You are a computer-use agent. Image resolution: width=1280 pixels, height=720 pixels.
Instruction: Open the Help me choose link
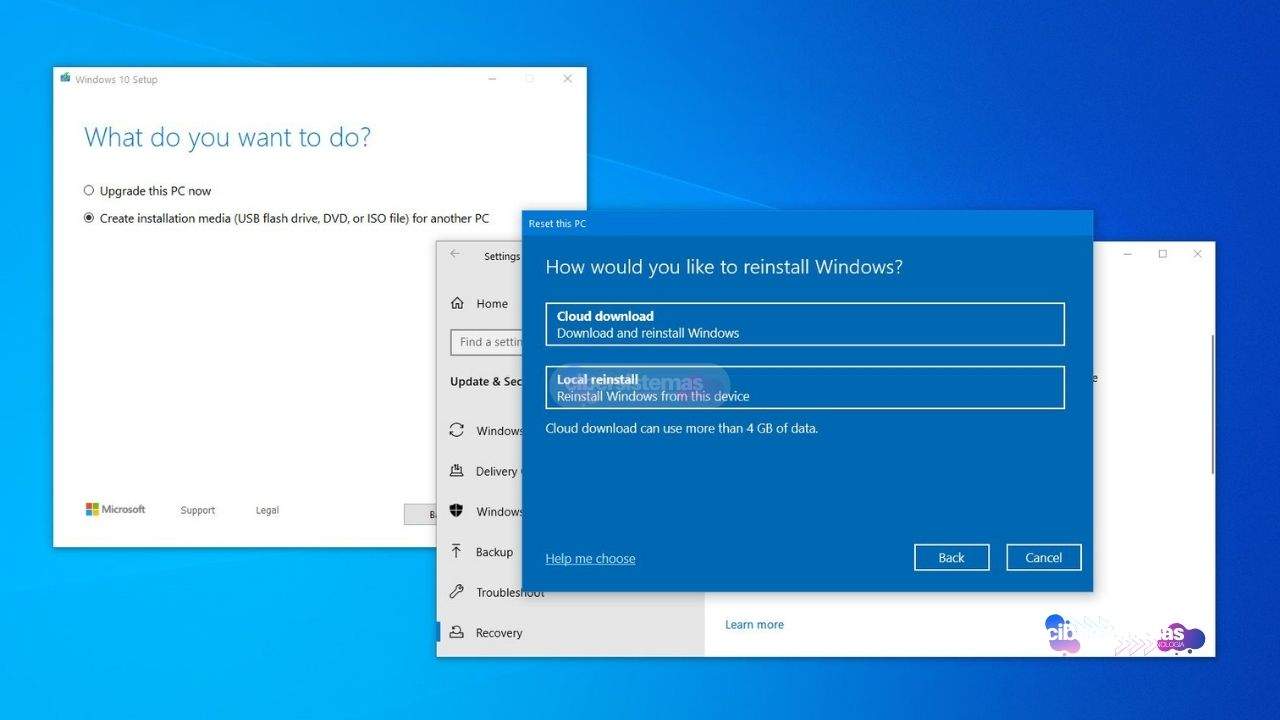[590, 558]
